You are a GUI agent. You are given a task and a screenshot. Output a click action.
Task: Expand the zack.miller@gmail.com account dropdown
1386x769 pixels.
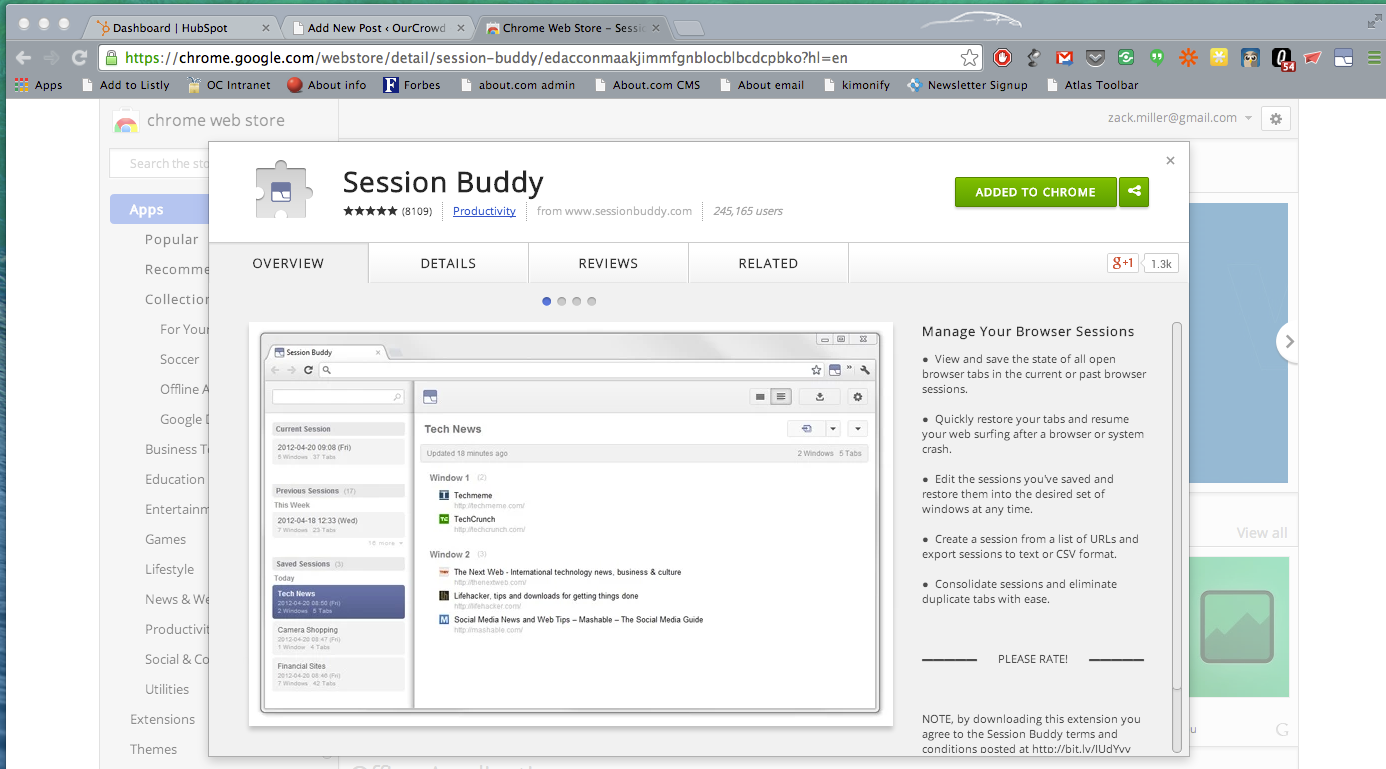point(1179,118)
